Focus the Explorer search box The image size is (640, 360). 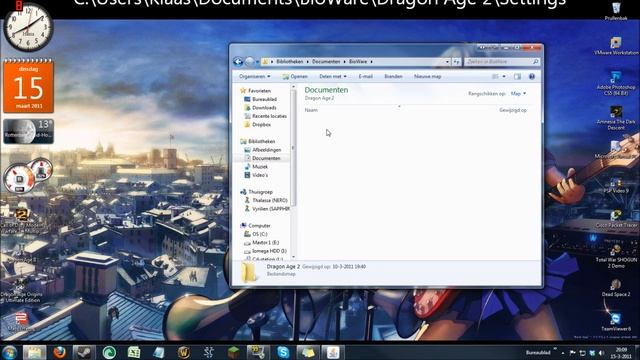tap(502, 62)
